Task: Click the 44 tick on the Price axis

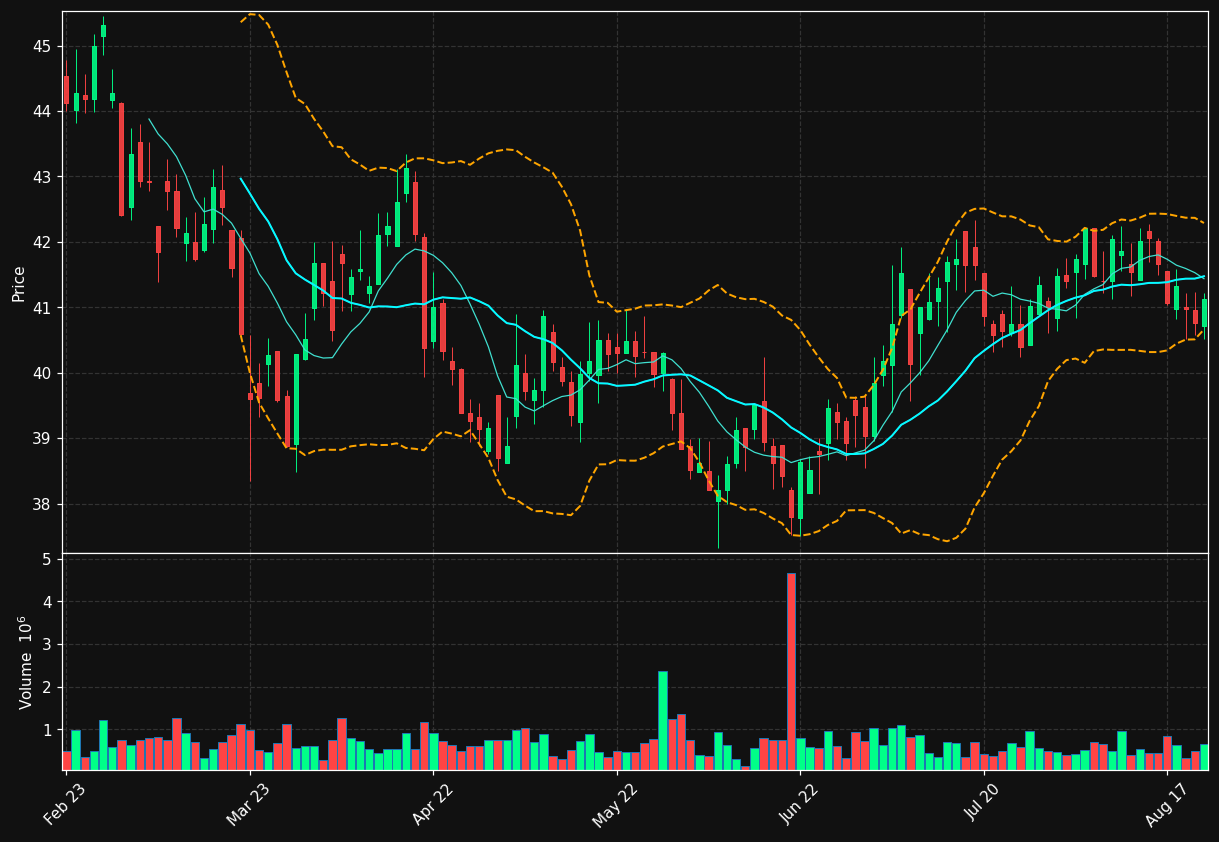Action: pos(43,111)
